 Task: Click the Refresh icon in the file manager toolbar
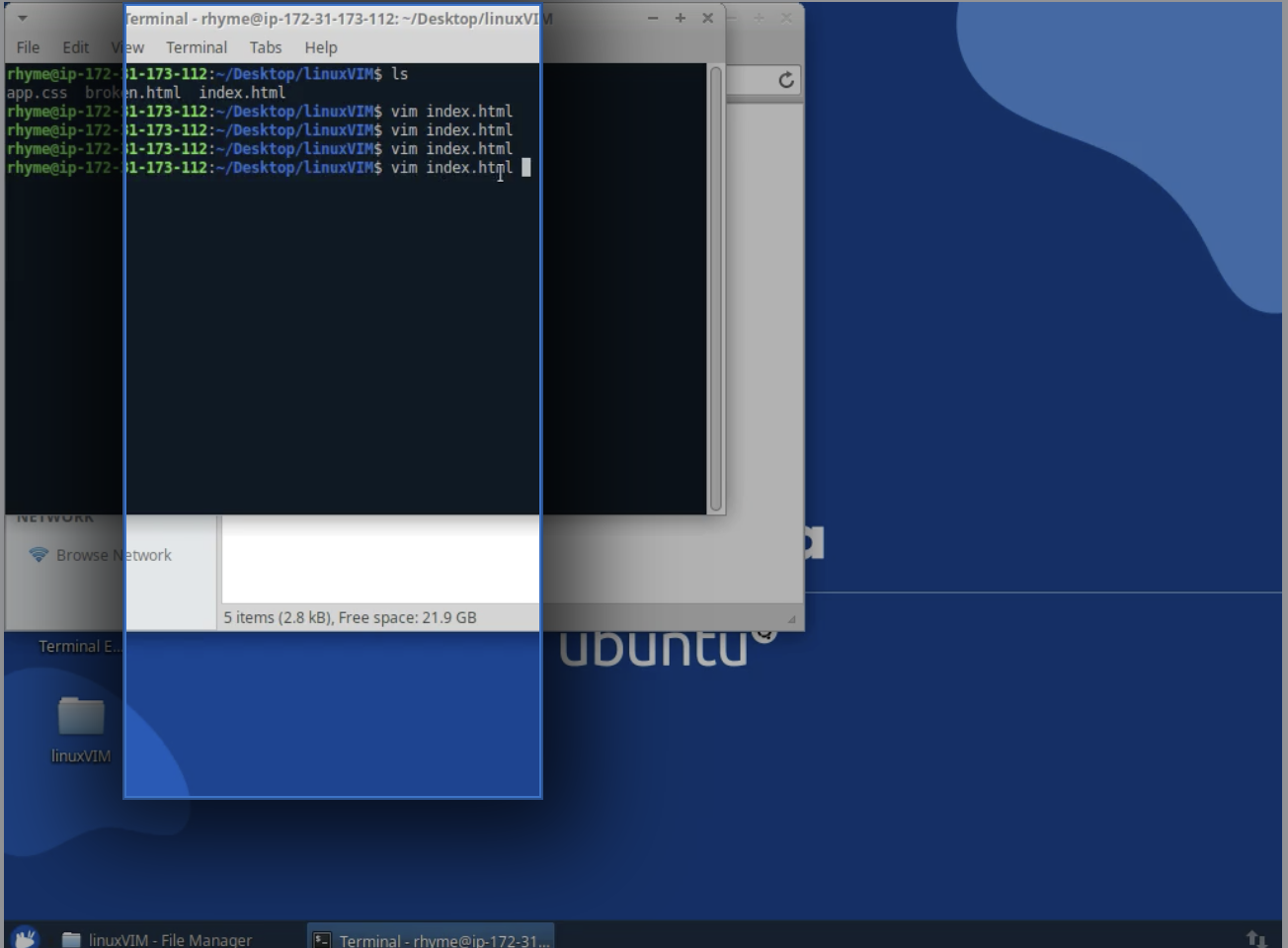[785, 80]
